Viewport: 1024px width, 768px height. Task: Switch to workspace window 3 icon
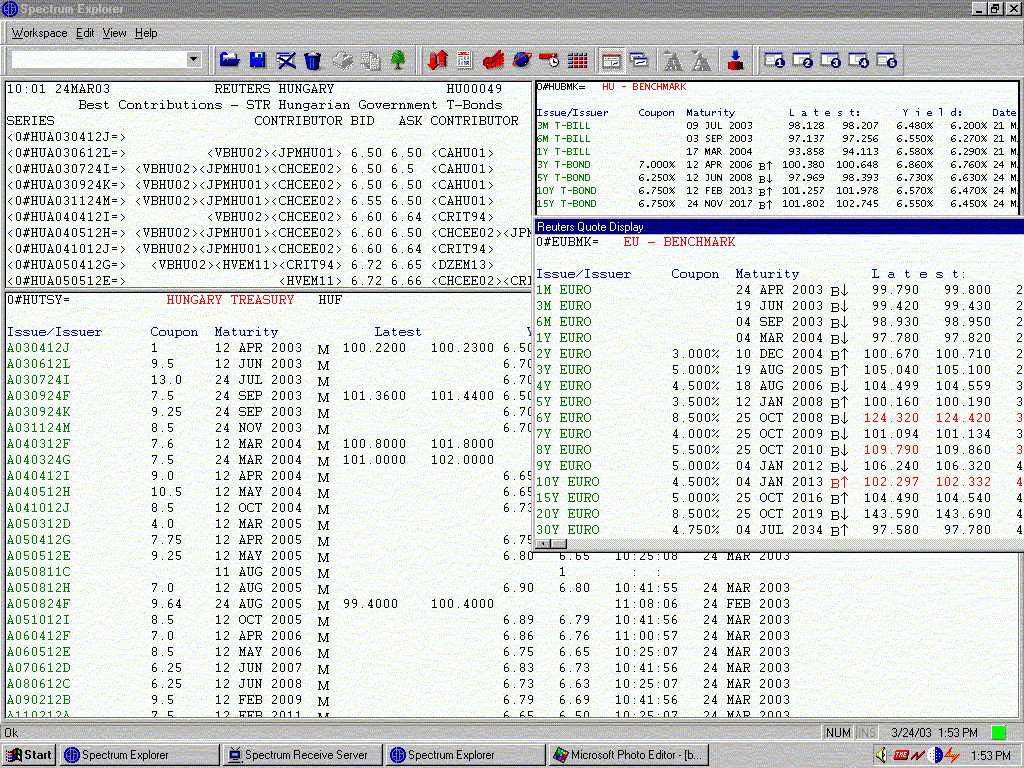pyautogui.click(x=831, y=60)
